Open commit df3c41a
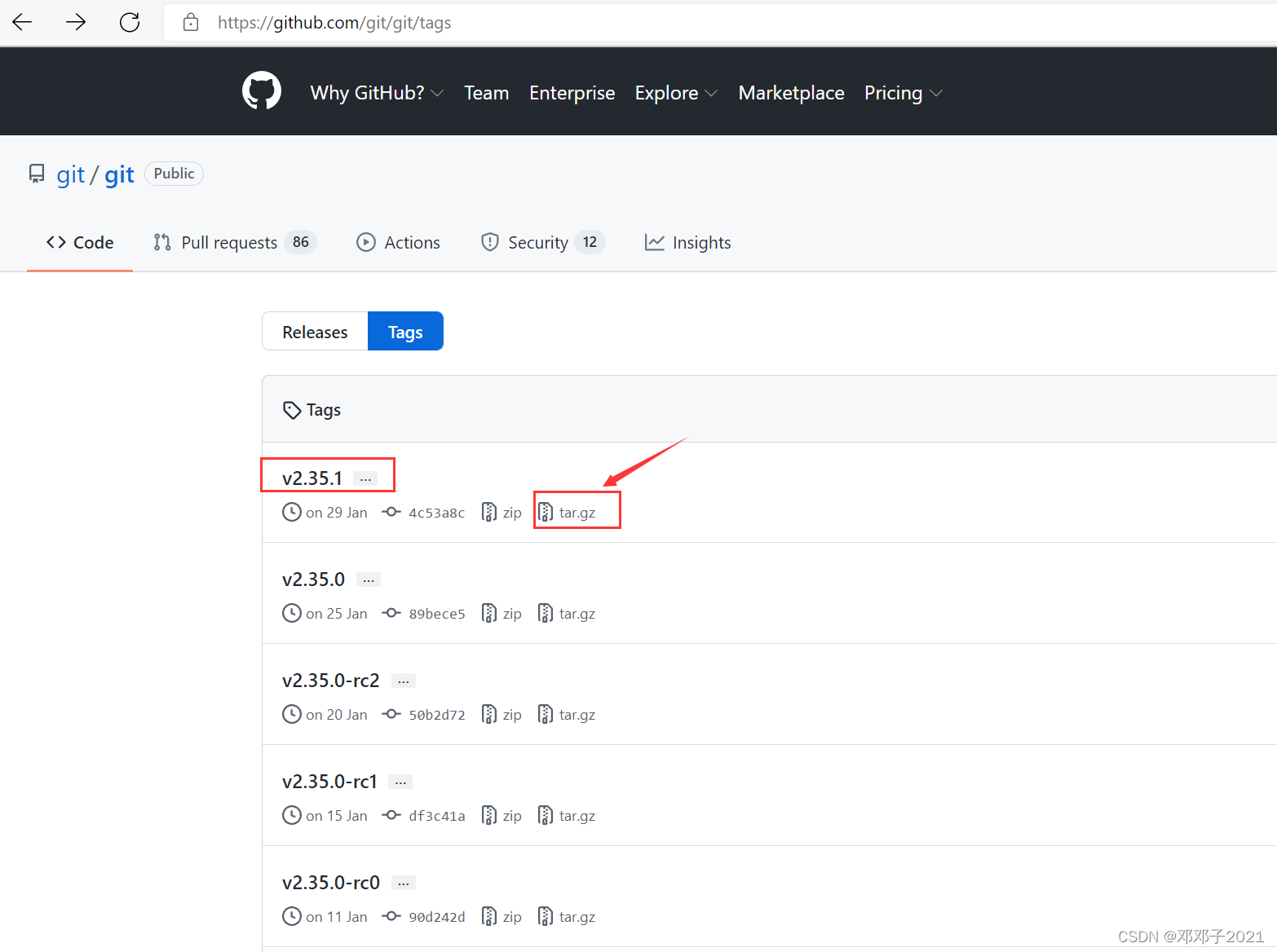This screenshot has height=952, width=1277. pyautogui.click(x=436, y=816)
